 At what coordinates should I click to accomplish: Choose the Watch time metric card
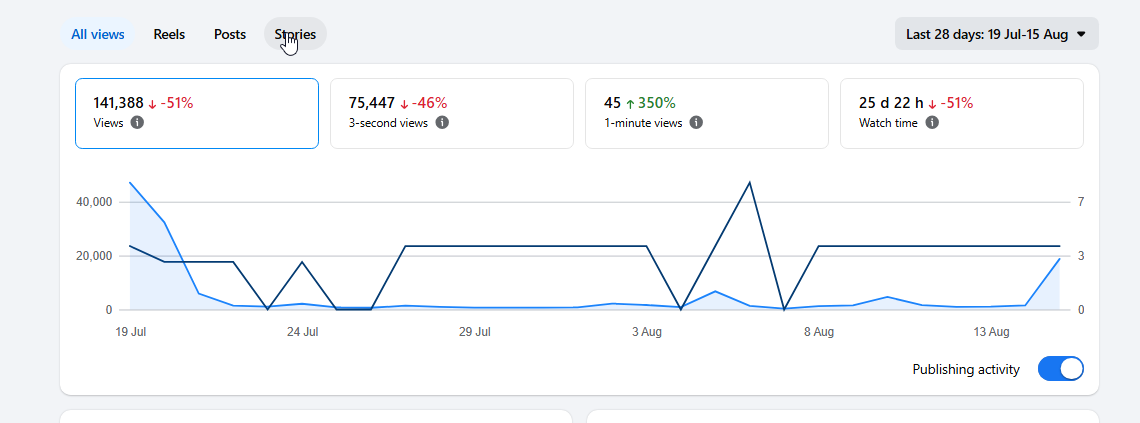(962, 113)
